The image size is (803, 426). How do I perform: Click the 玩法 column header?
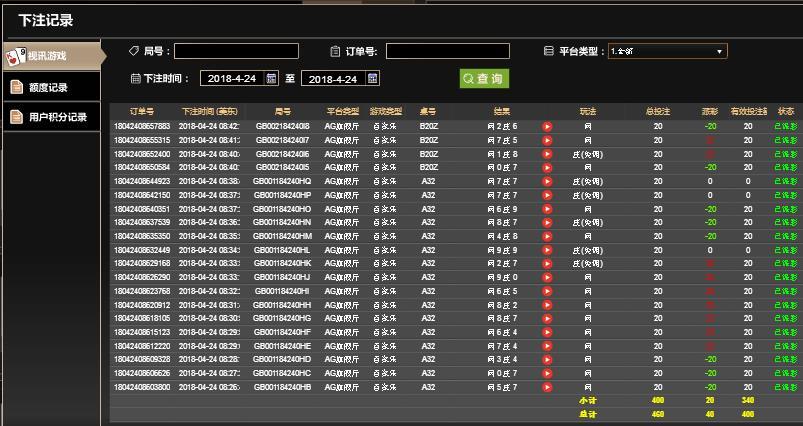click(x=588, y=111)
